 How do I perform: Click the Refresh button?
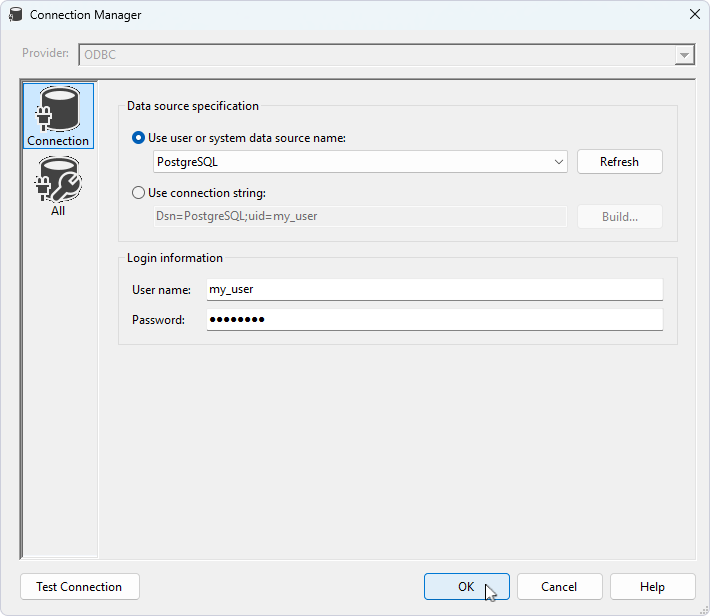point(619,161)
